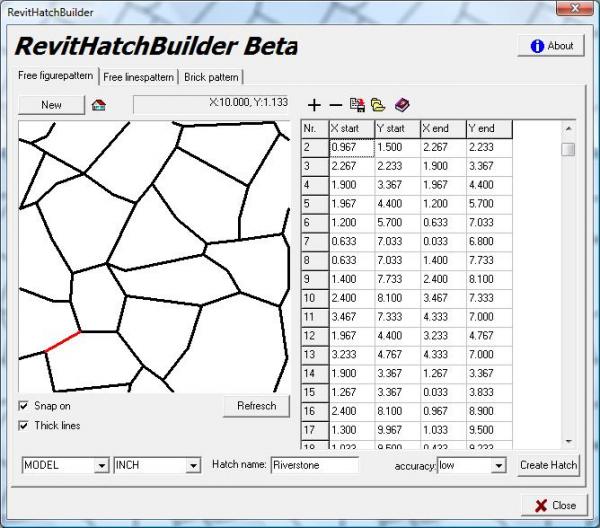
Task: Click the Nr. column header
Action: tap(315, 129)
